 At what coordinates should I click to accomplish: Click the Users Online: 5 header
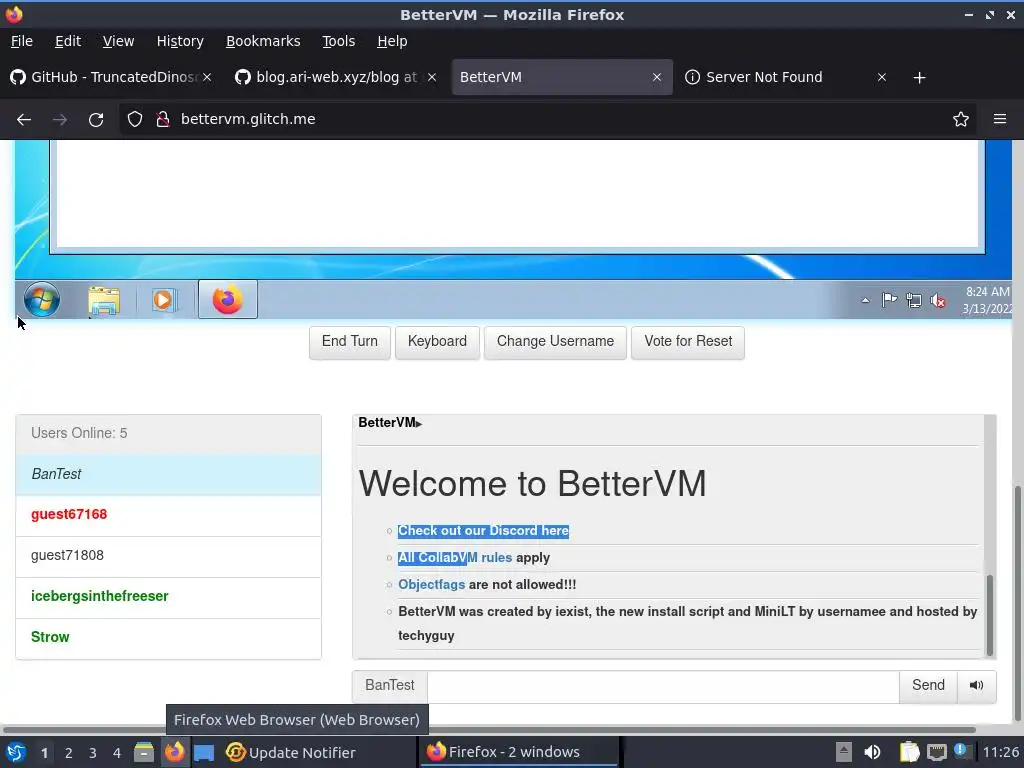click(168, 434)
